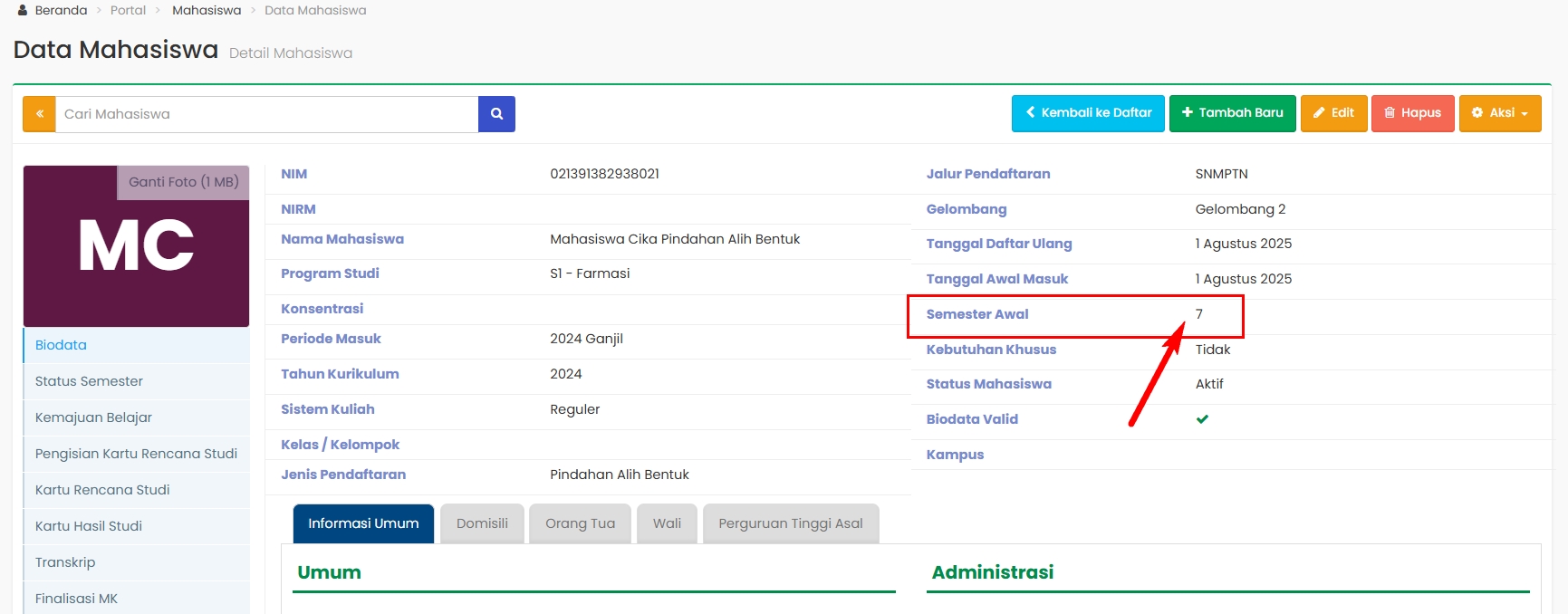The height and width of the screenshot is (614, 1568).
Task: Click the Tambah Baru plus button
Action: (1232, 113)
